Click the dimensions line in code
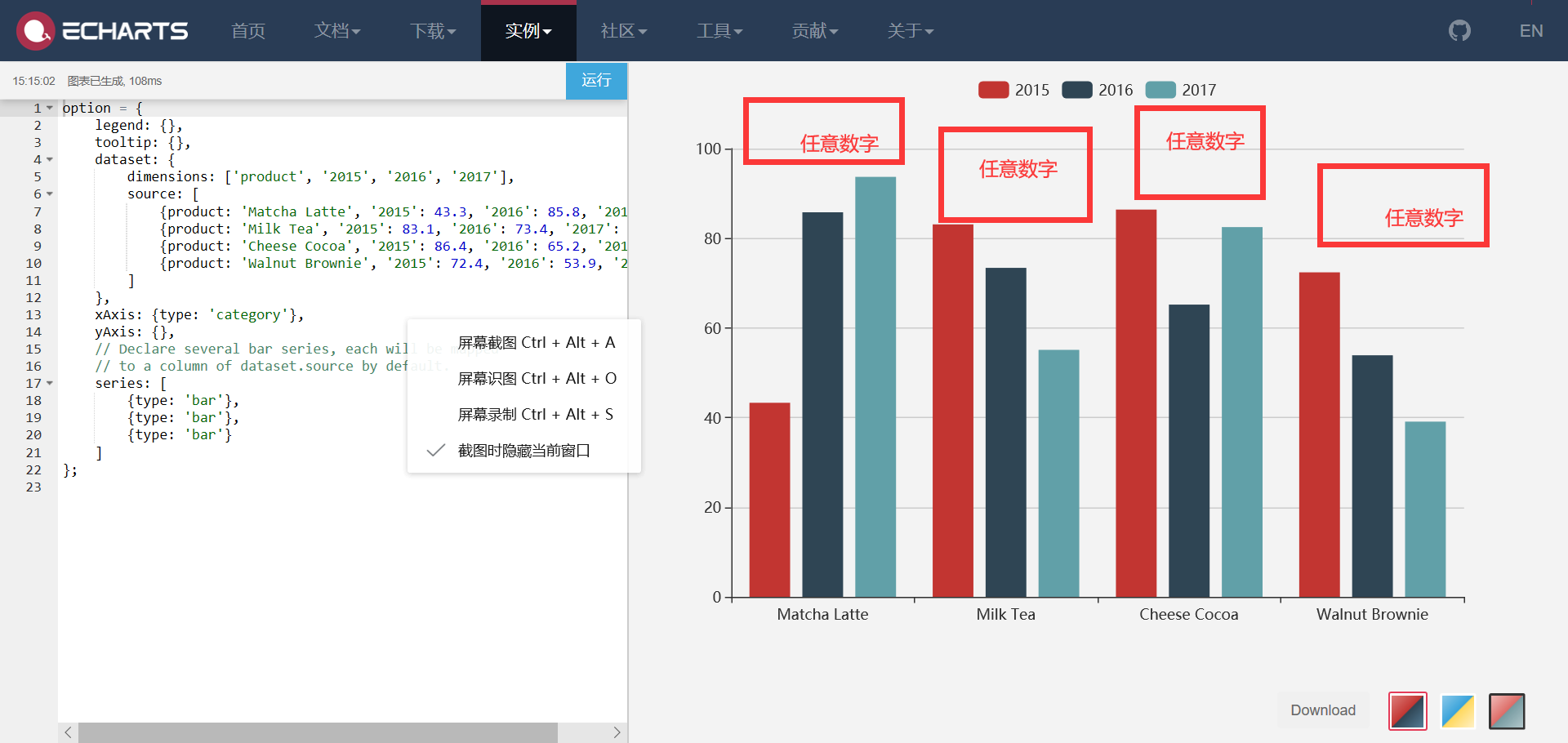1568x743 pixels. pos(321,177)
